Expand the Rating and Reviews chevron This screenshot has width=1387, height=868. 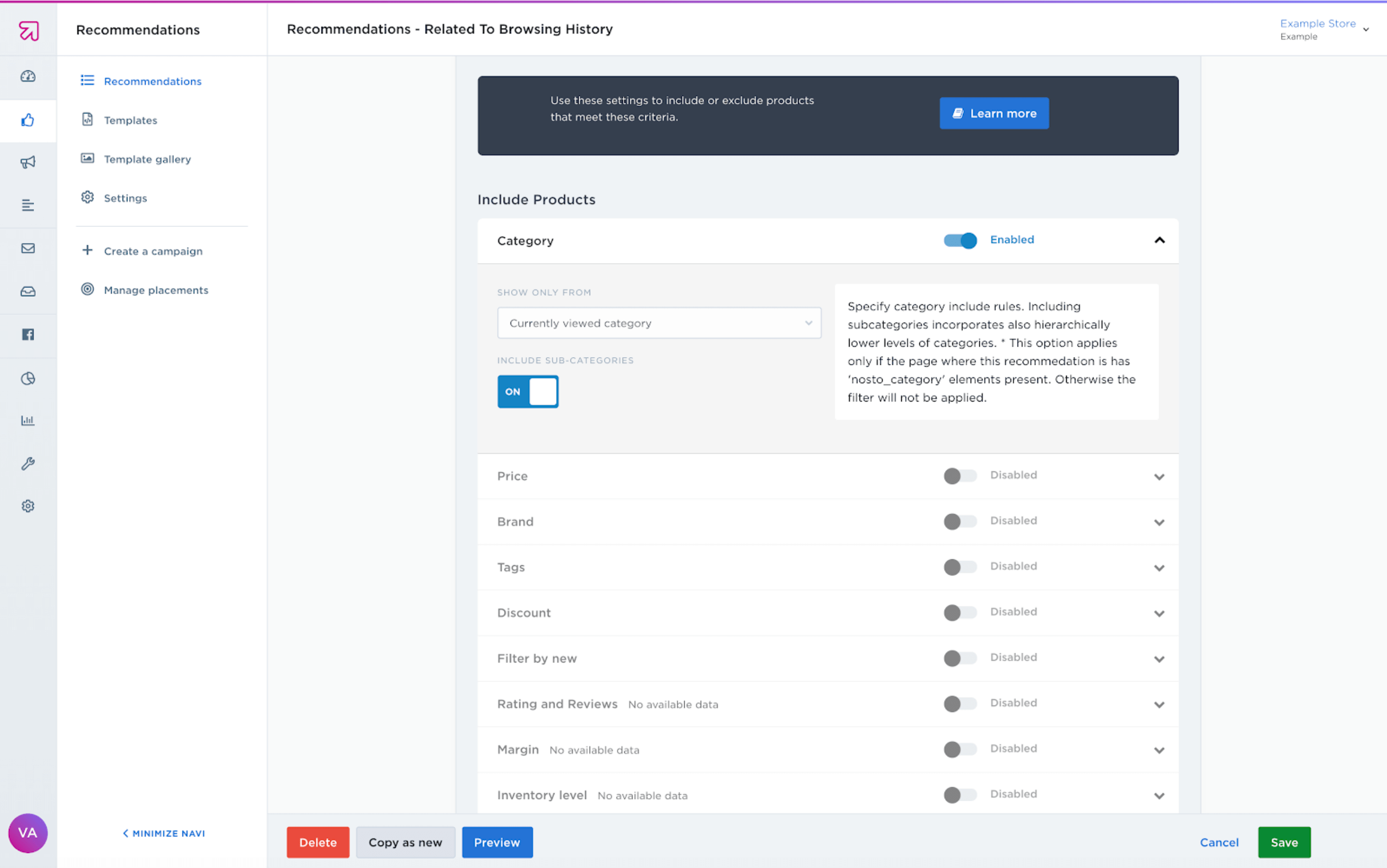1159,704
